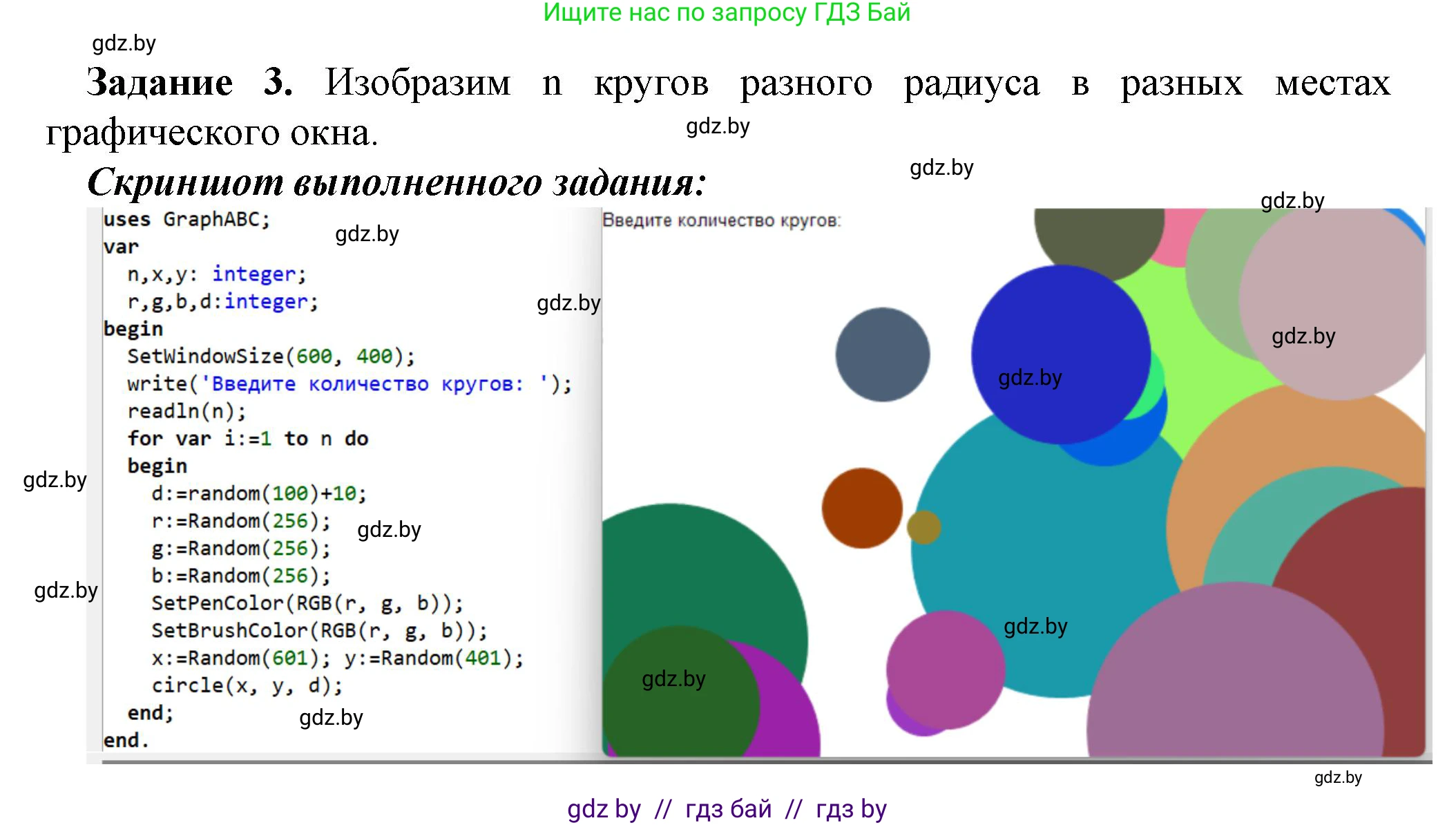Expand the for var loop statement
The height and width of the screenshot is (825, 1456).
[x=249, y=438]
